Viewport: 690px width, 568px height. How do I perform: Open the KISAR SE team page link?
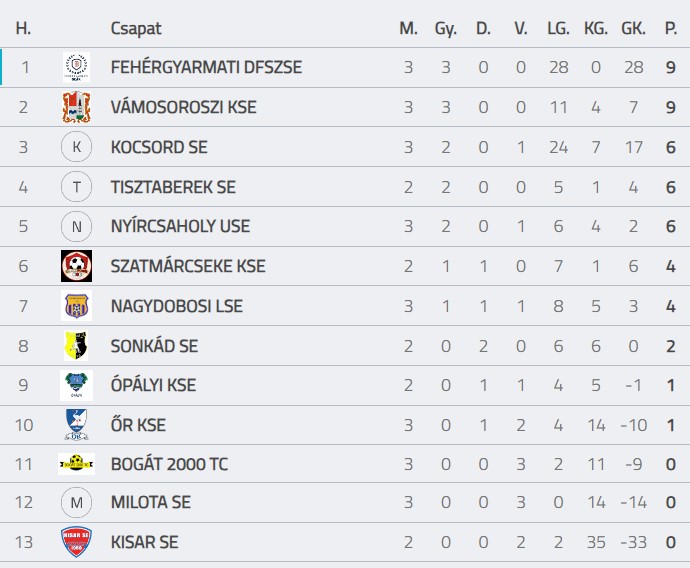coord(144,542)
